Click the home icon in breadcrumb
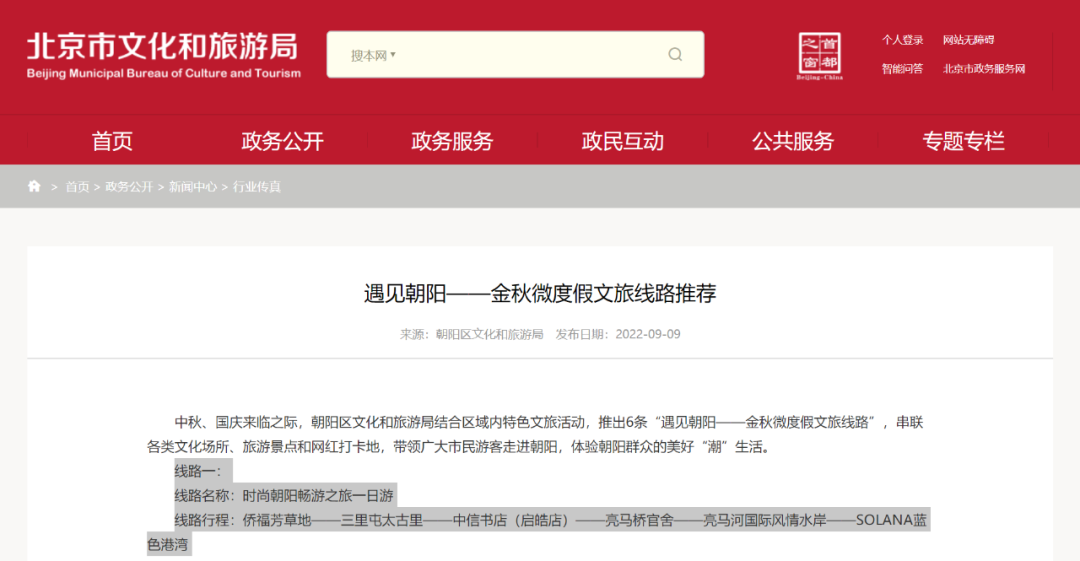Viewport: 1080px width, 561px height. (x=35, y=186)
